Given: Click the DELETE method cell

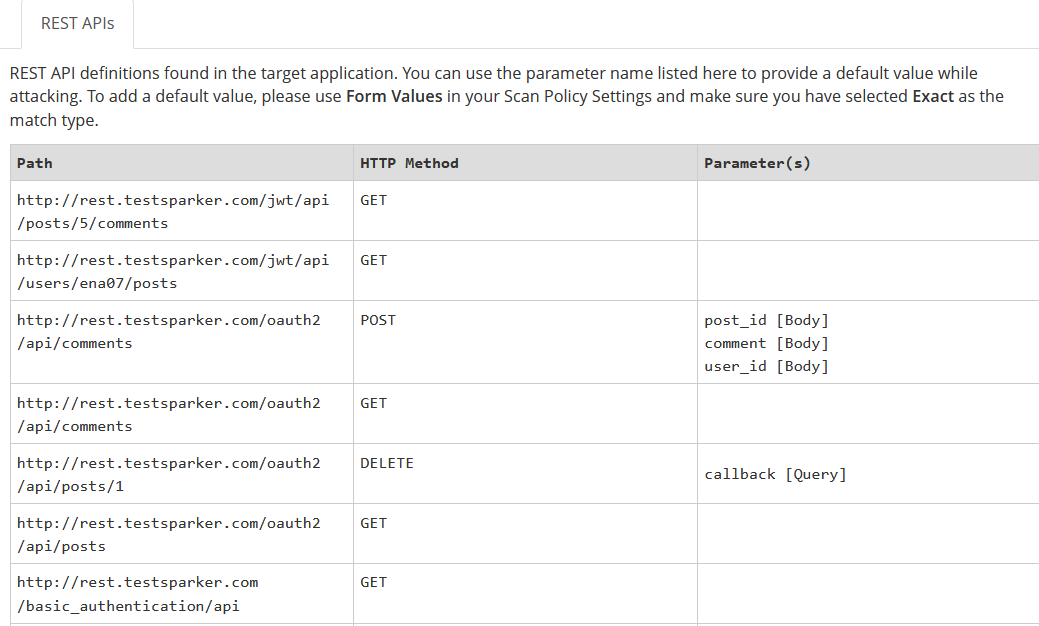Looking at the screenshot, I should pos(387,463).
